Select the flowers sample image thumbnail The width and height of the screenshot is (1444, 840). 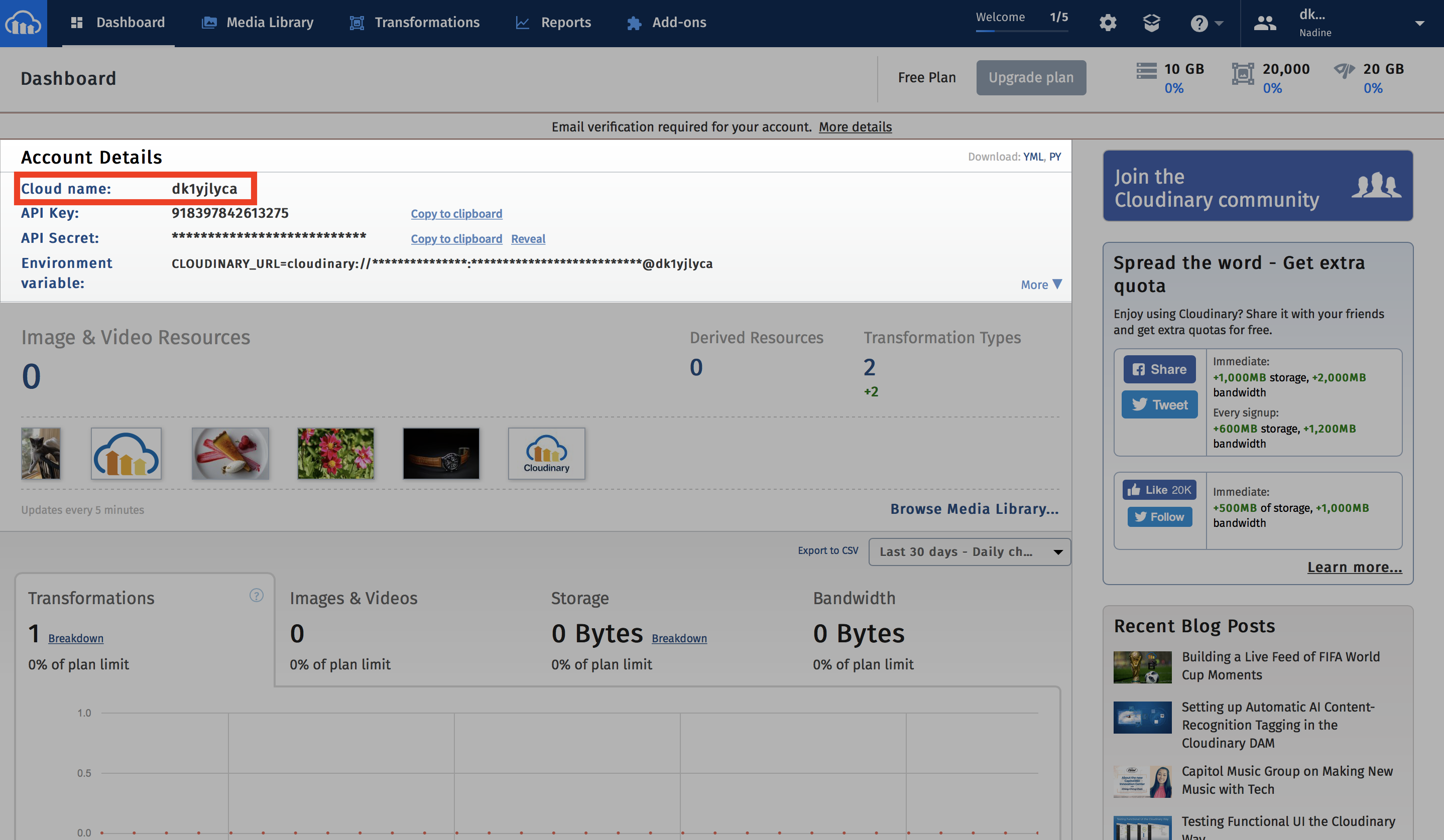(336, 454)
